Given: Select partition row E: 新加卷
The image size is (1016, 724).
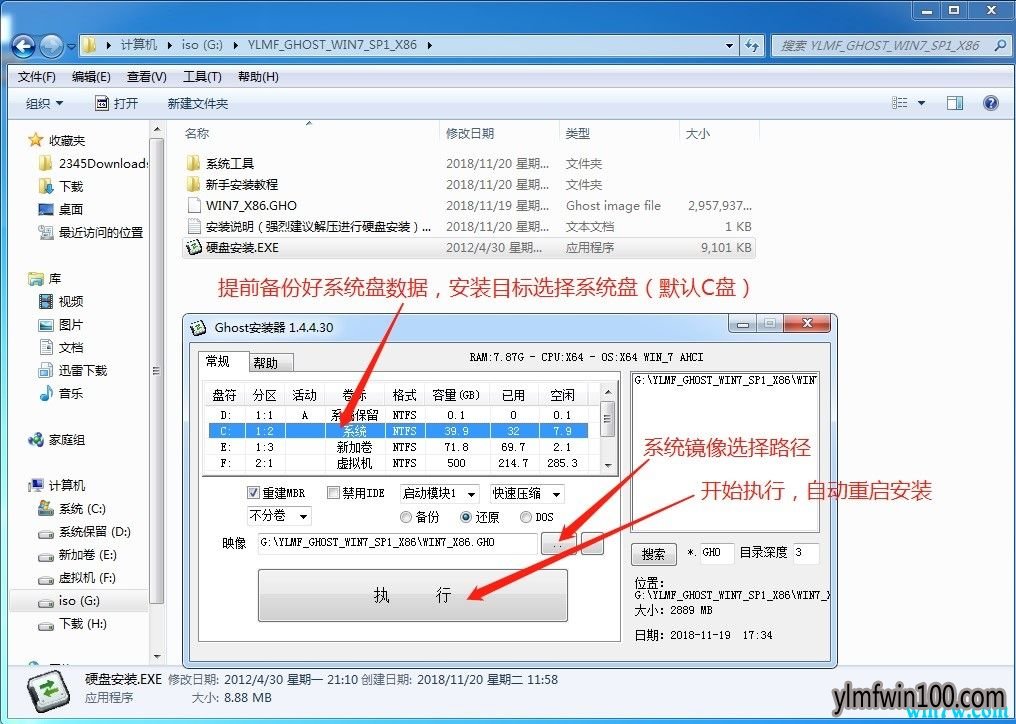Looking at the screenshot, I should click(398, 447).
